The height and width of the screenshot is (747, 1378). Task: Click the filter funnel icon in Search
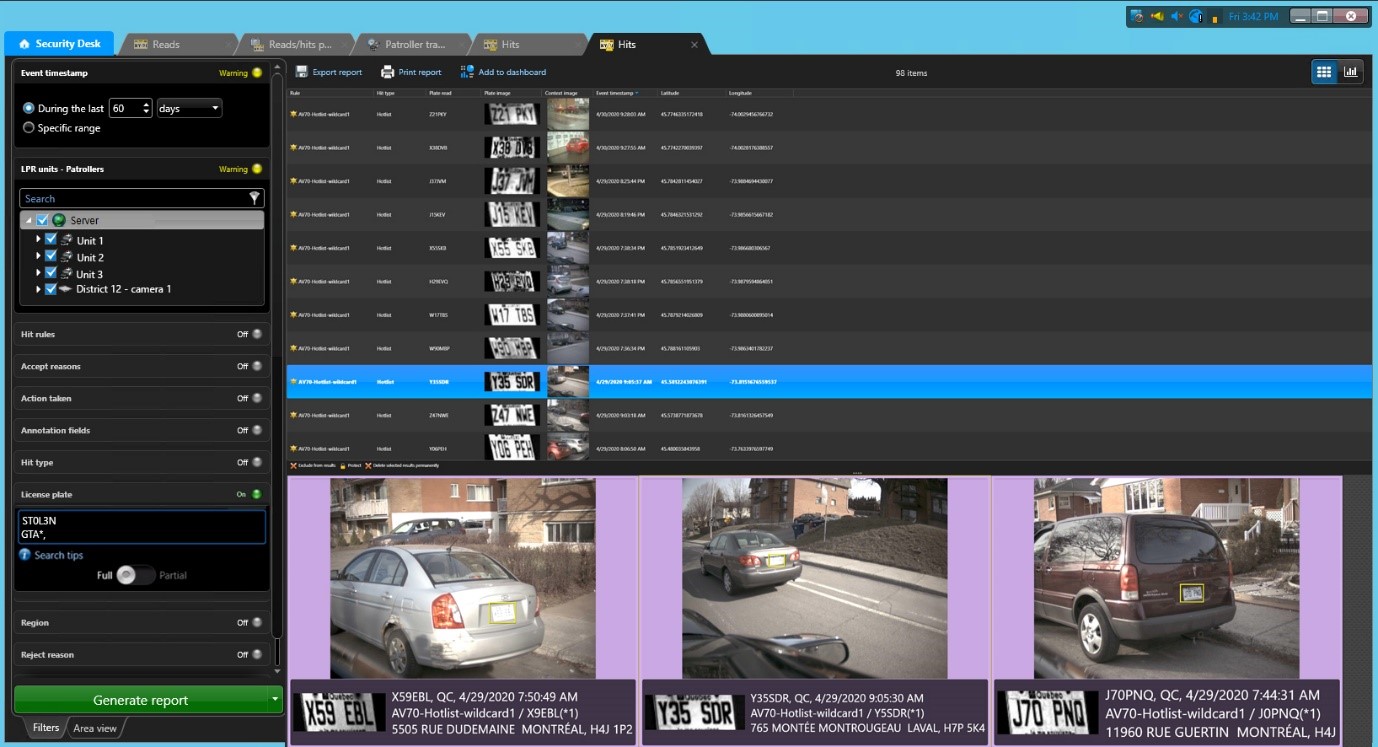[255, 199]
